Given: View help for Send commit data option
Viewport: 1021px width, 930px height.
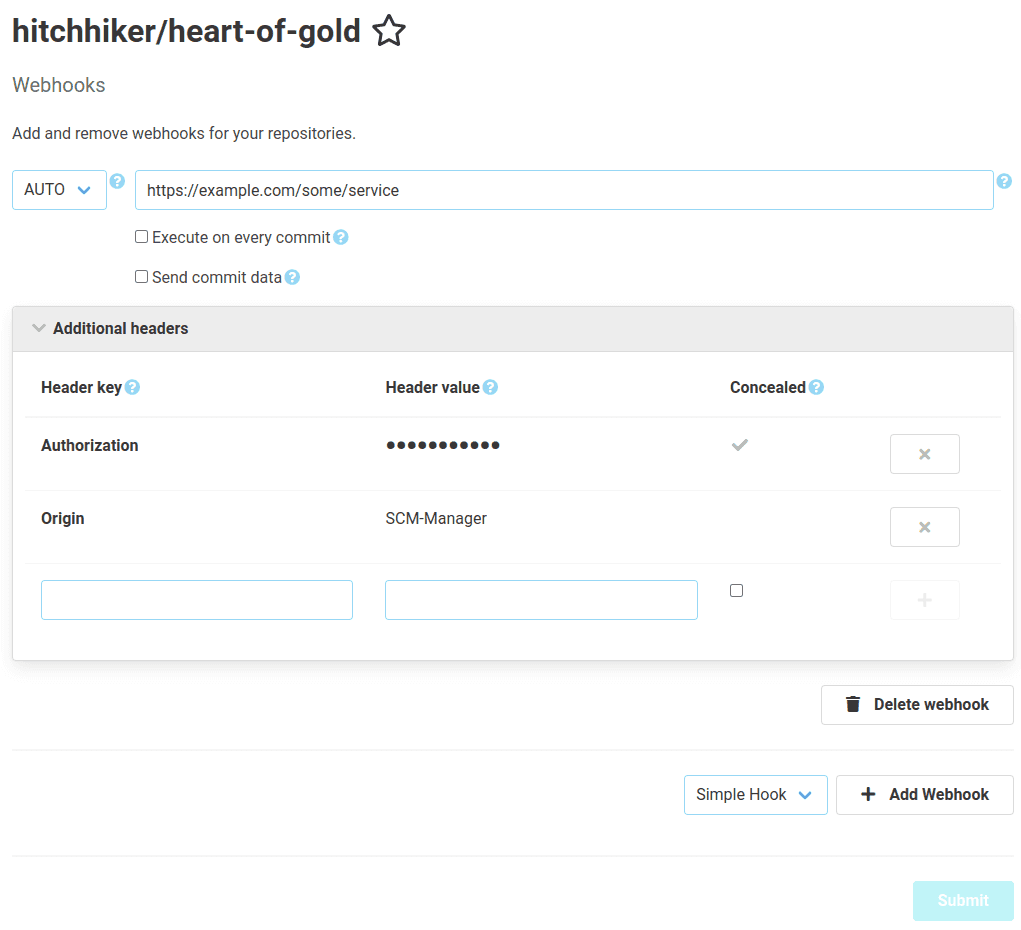Looking at the screenshot, I should [291, 276].
